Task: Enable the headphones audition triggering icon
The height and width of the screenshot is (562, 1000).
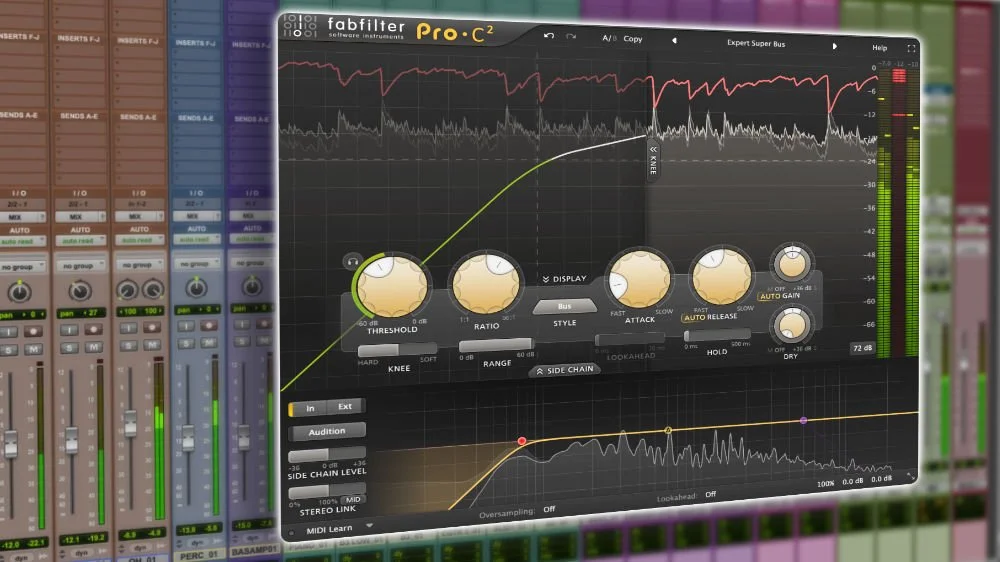Action: point(352,261)
